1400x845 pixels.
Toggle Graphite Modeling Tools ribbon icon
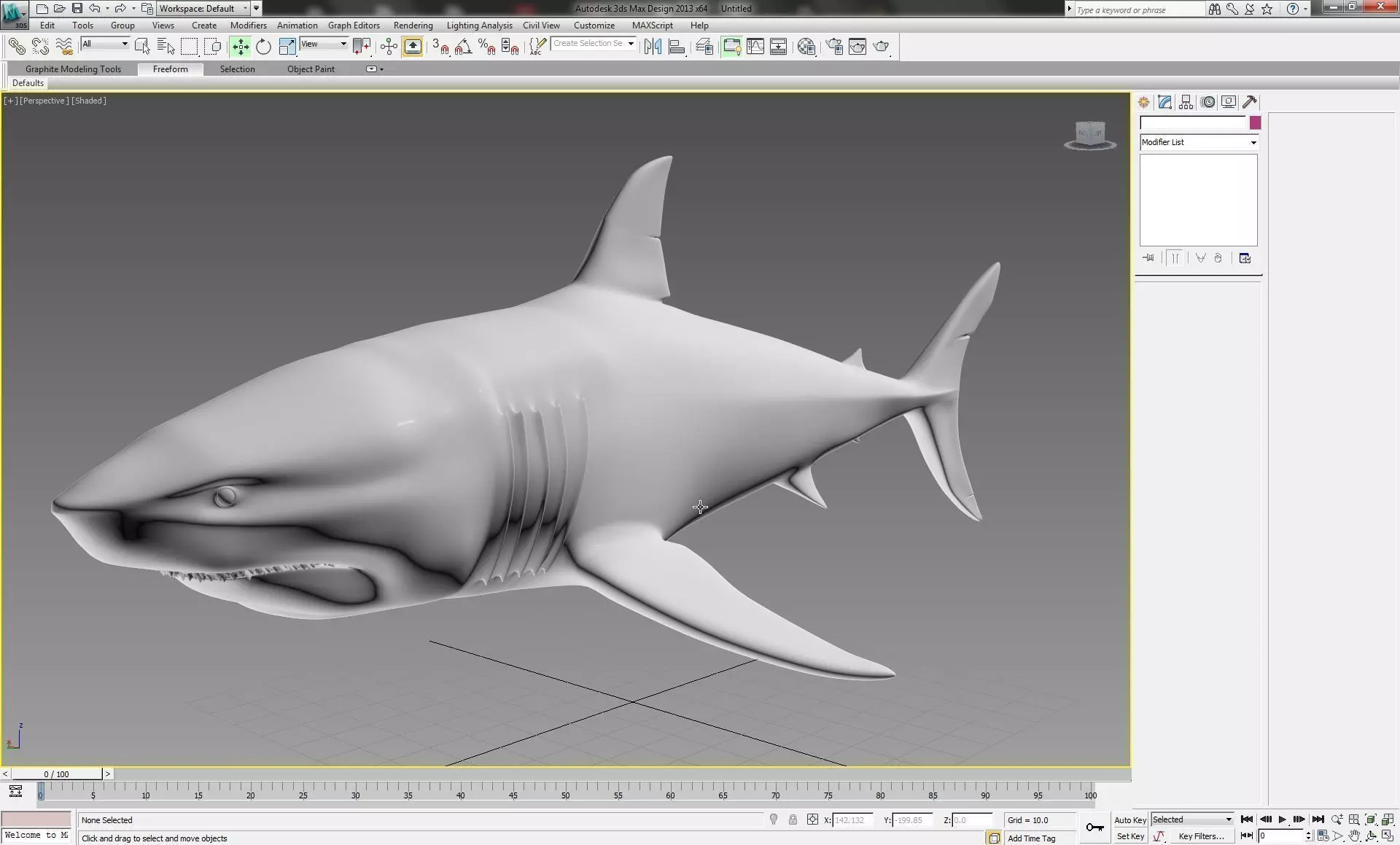731,47
